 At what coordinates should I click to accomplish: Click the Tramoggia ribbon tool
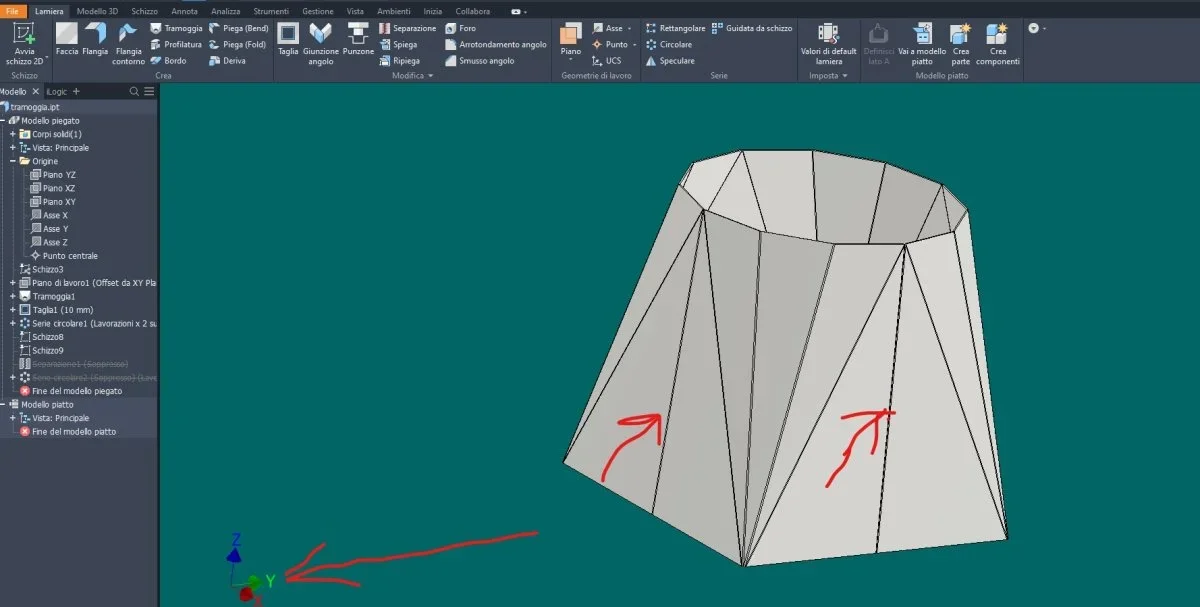(x=176, y=29)
